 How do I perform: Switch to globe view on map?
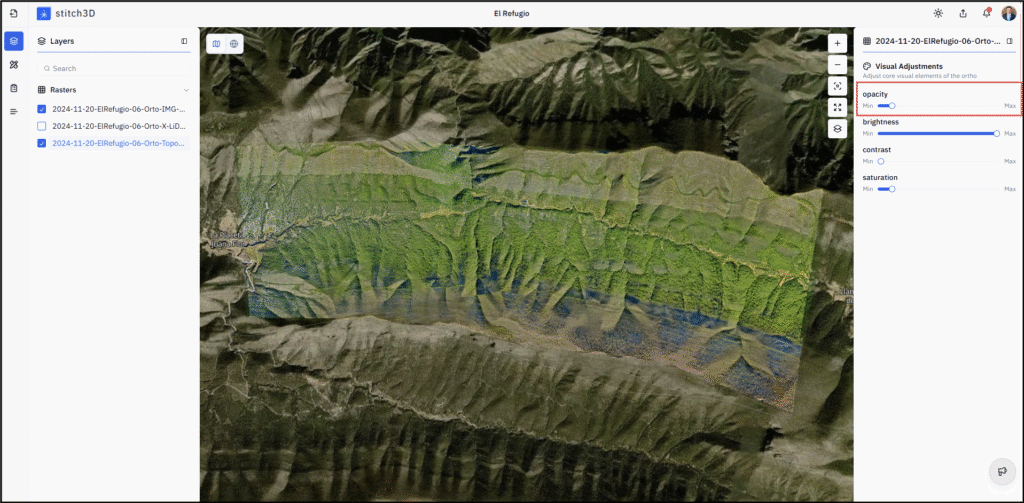[233, 44]
